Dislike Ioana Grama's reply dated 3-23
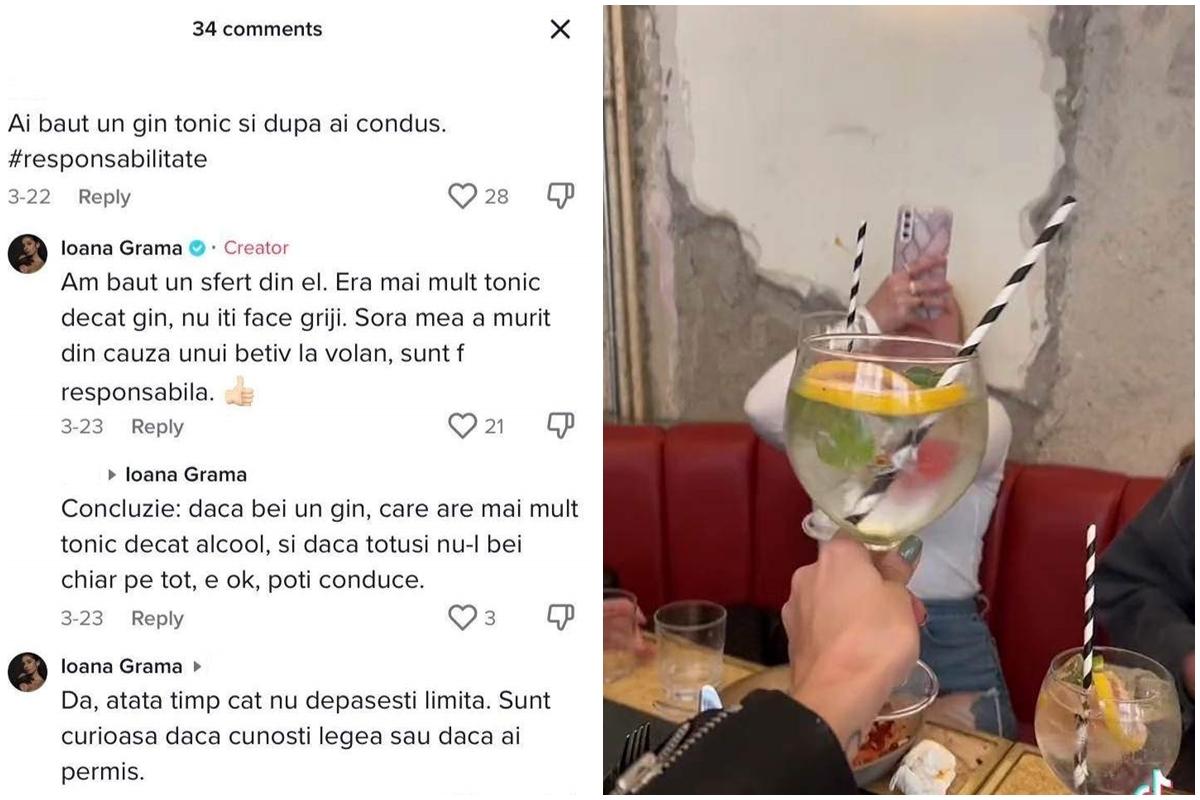1200x800 pixels. pos(560,426)
